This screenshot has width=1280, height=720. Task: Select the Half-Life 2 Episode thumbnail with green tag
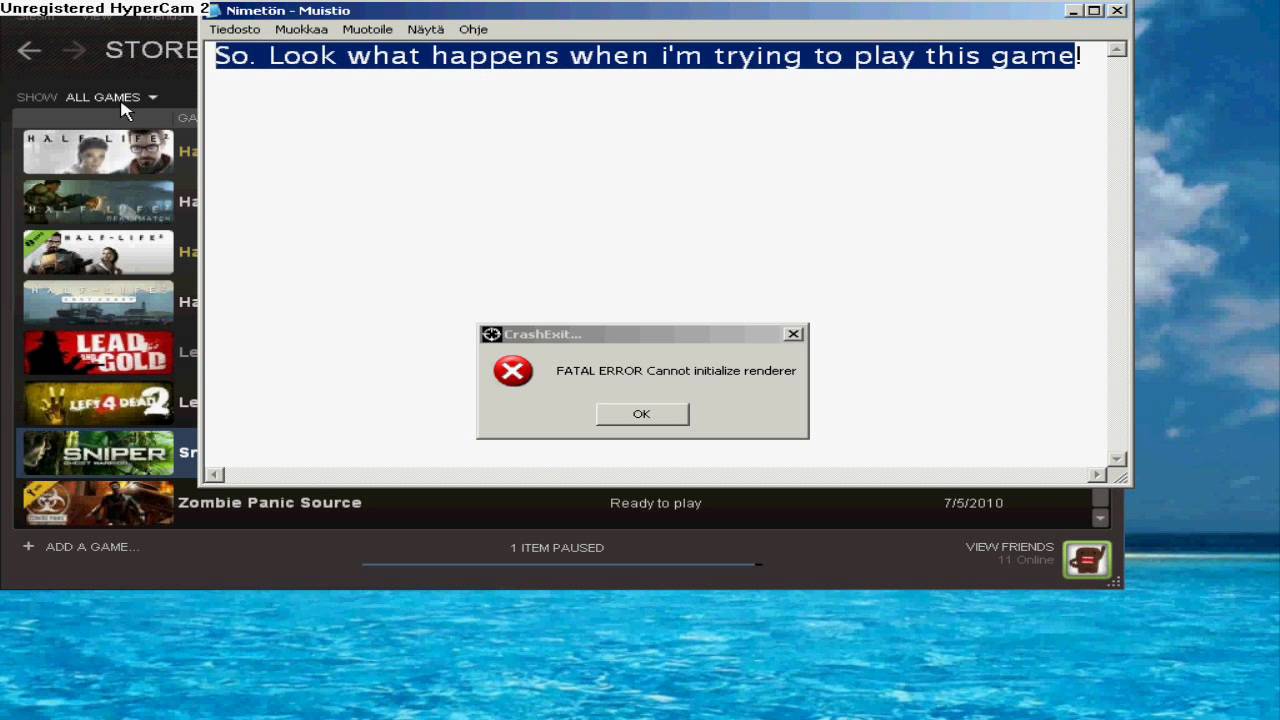tap(98, 252)
